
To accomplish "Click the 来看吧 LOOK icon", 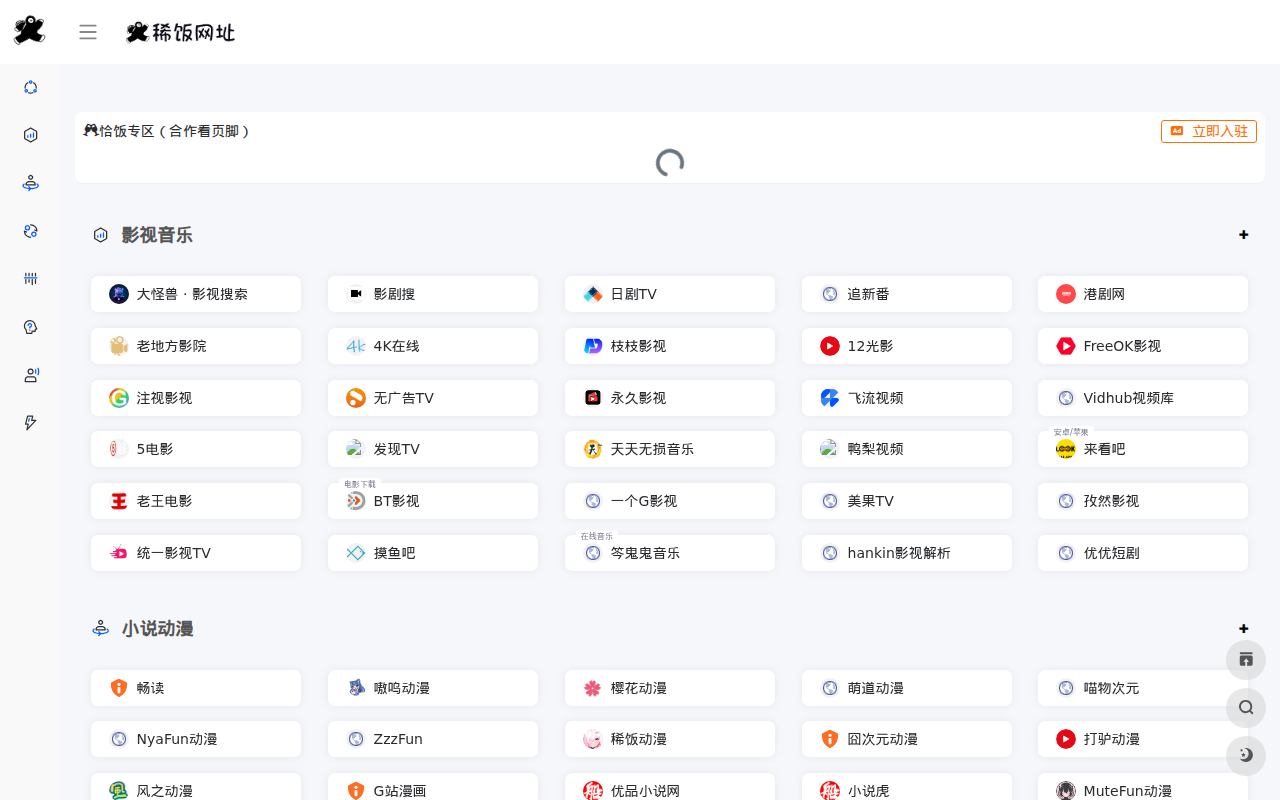I will point(1066,449).
